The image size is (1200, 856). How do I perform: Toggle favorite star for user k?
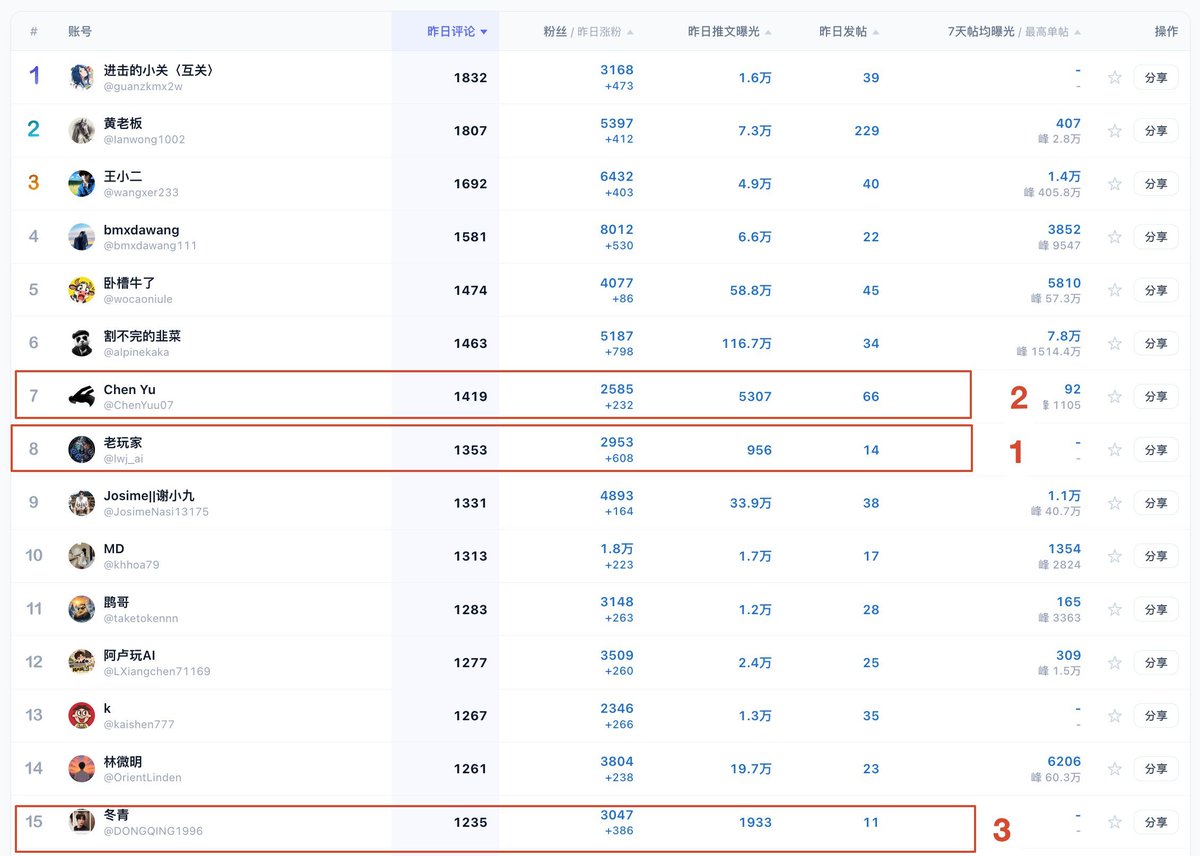1115,716
